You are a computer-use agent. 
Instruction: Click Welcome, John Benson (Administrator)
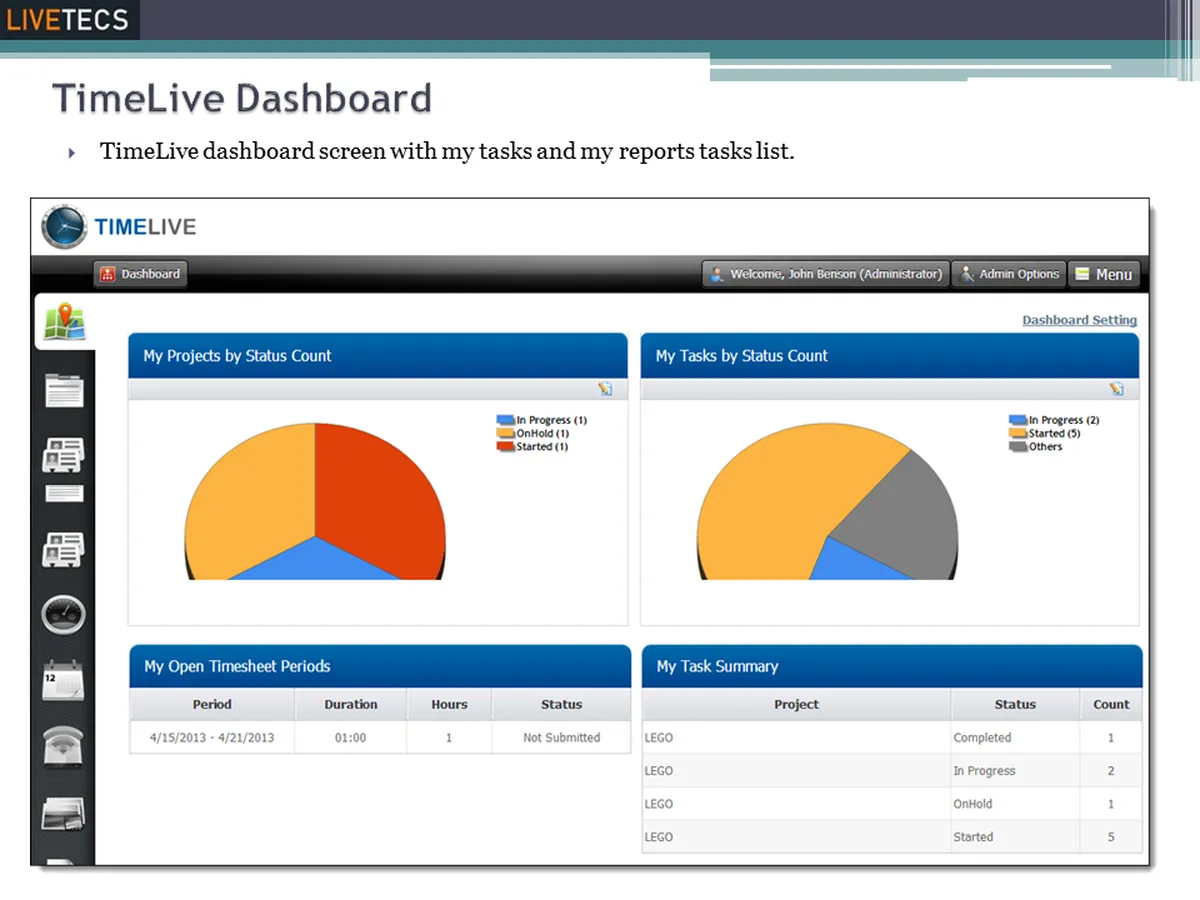[x=825, y=274]
